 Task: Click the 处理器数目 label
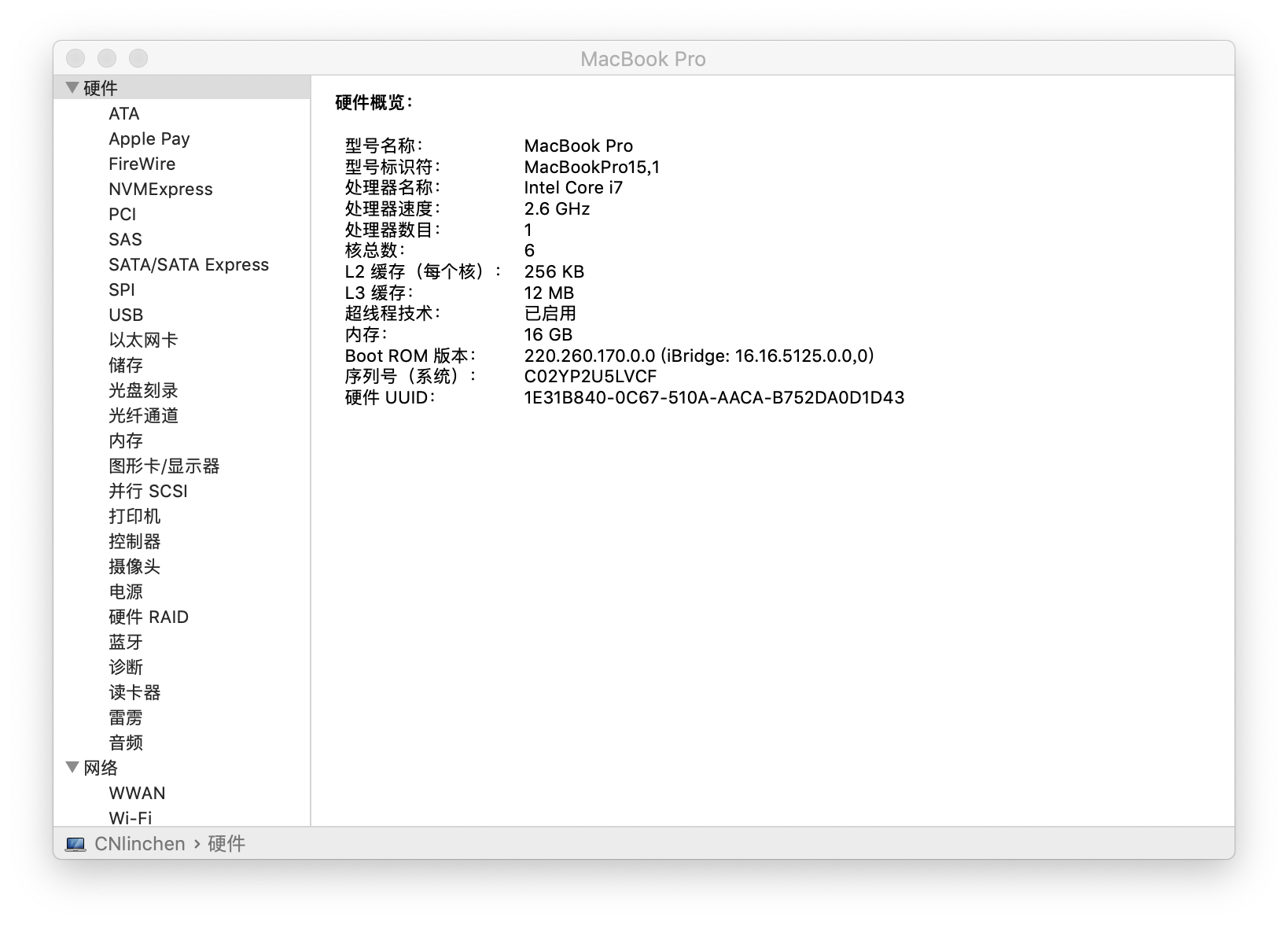tap(392, 230)
